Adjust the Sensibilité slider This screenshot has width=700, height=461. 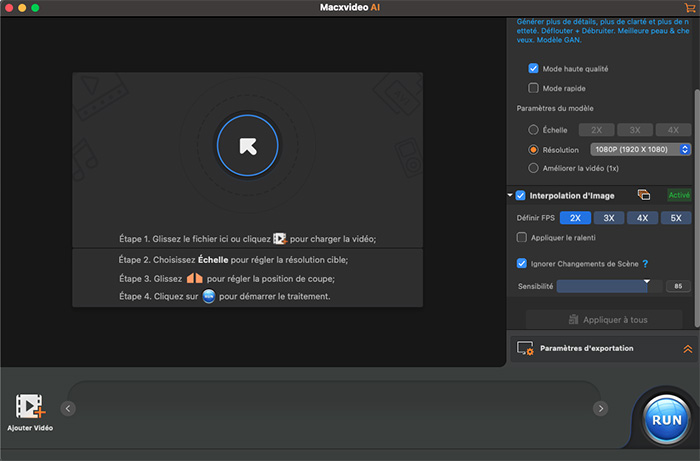point(610,286)
